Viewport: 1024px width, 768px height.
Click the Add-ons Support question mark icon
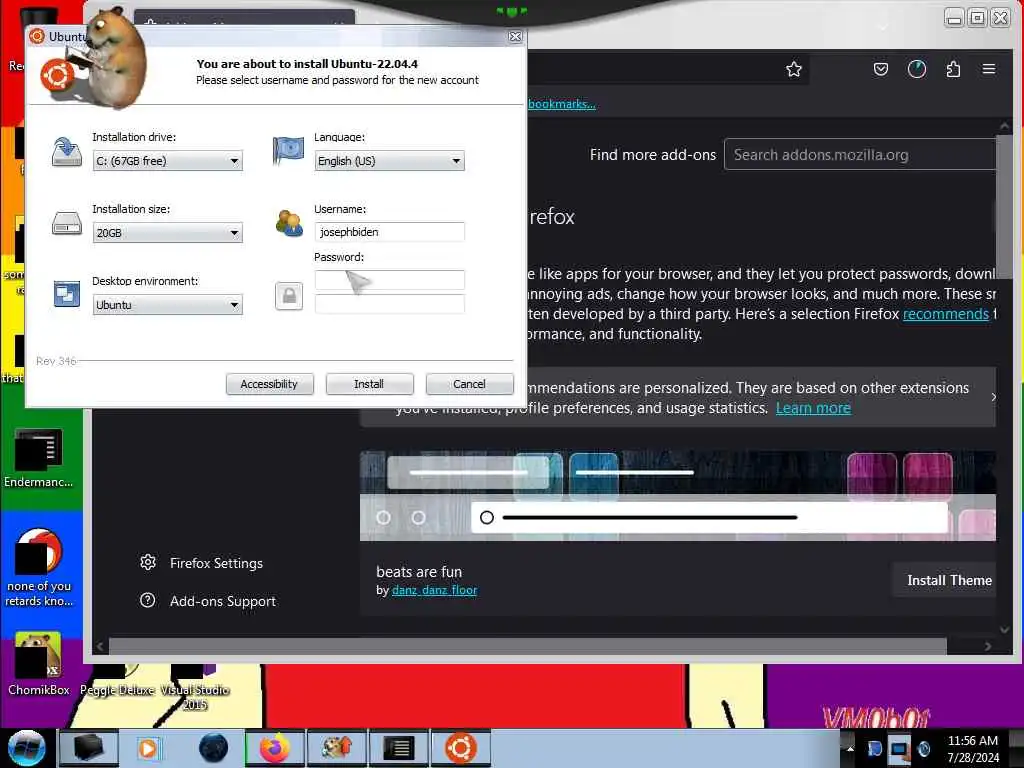(x=148, y=600)
